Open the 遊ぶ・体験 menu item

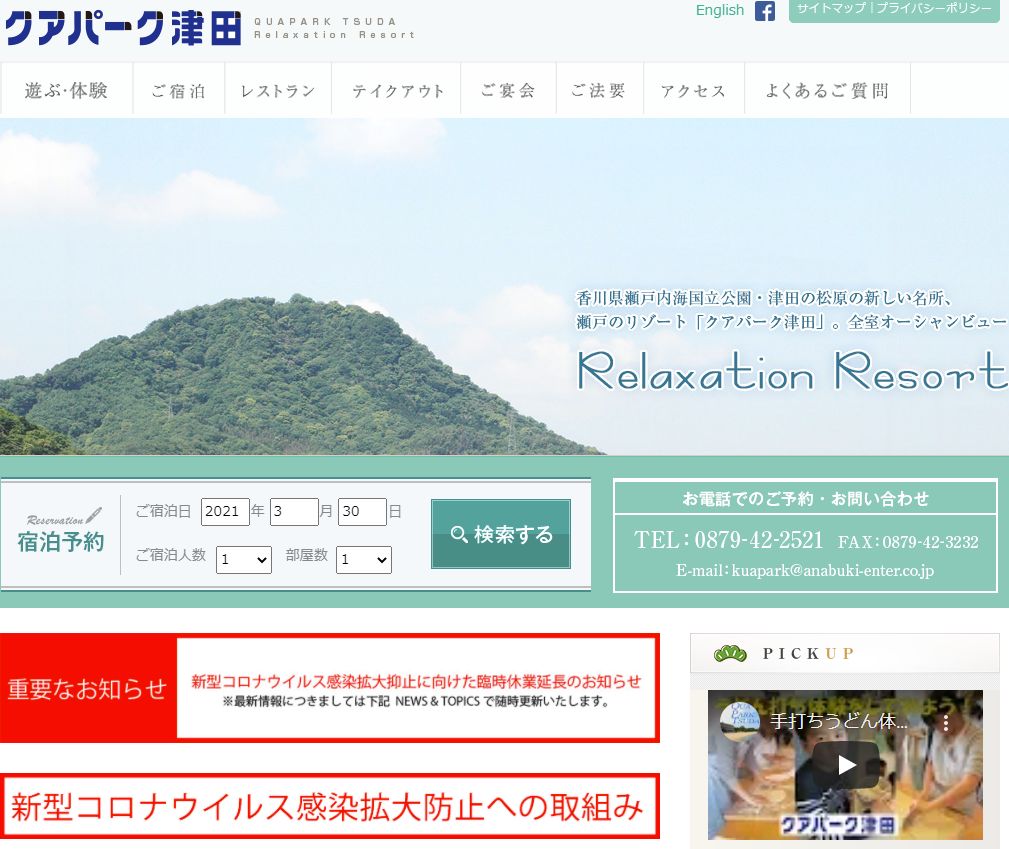(66, 90)
